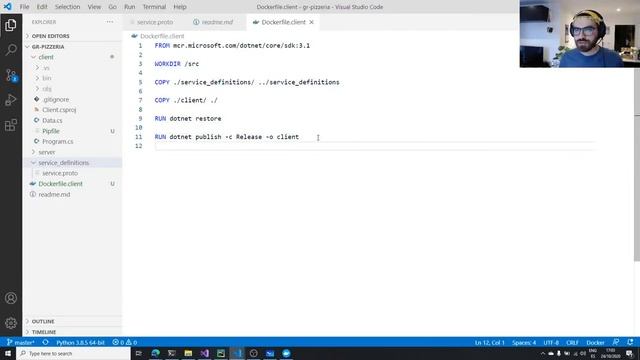
Task: Open the Search view in the activity bar
Action: 11,50
